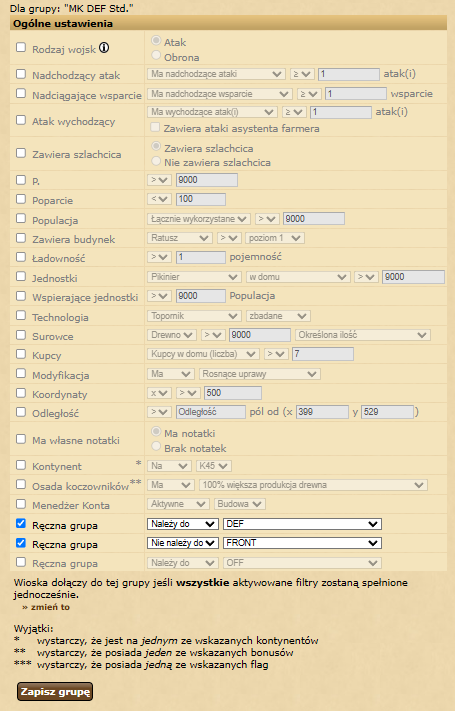The width and height of the screenshot is (455, 711).
Task: Enable the Kupcy filter checkbox
Action: (x=21, y=354)
